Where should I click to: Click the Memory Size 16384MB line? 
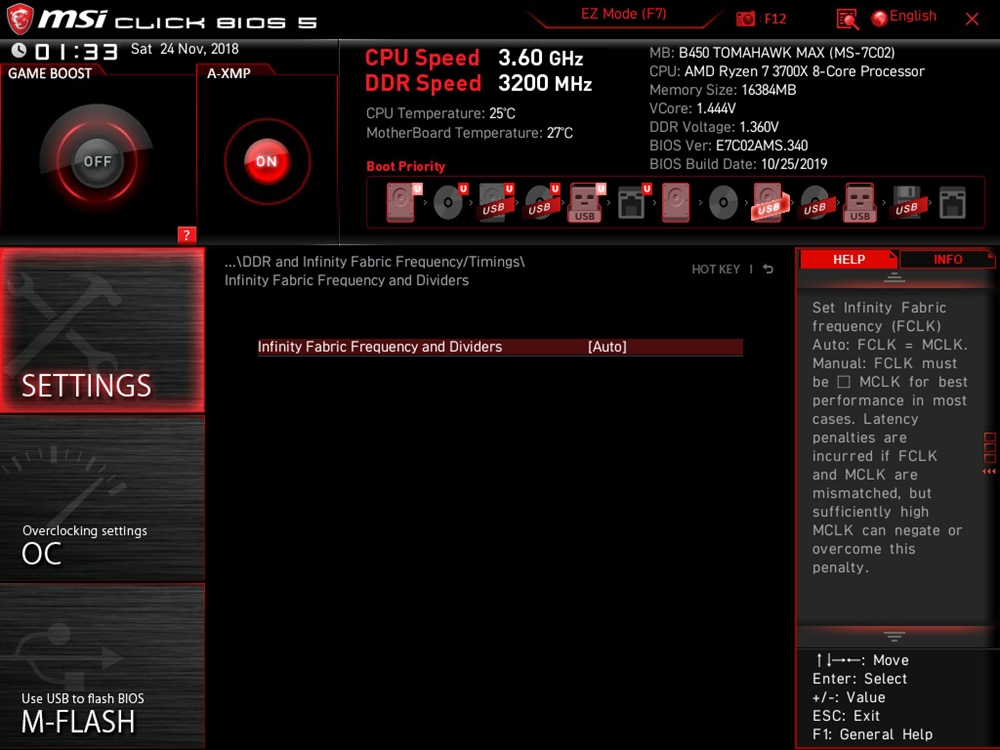pos(723,90)
